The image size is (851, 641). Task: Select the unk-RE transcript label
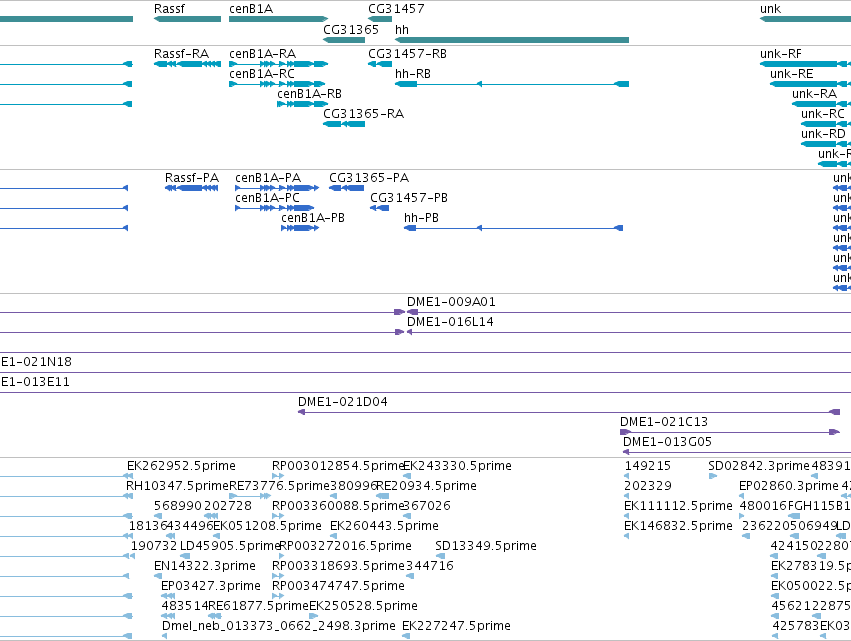click(x=791, y=74)
